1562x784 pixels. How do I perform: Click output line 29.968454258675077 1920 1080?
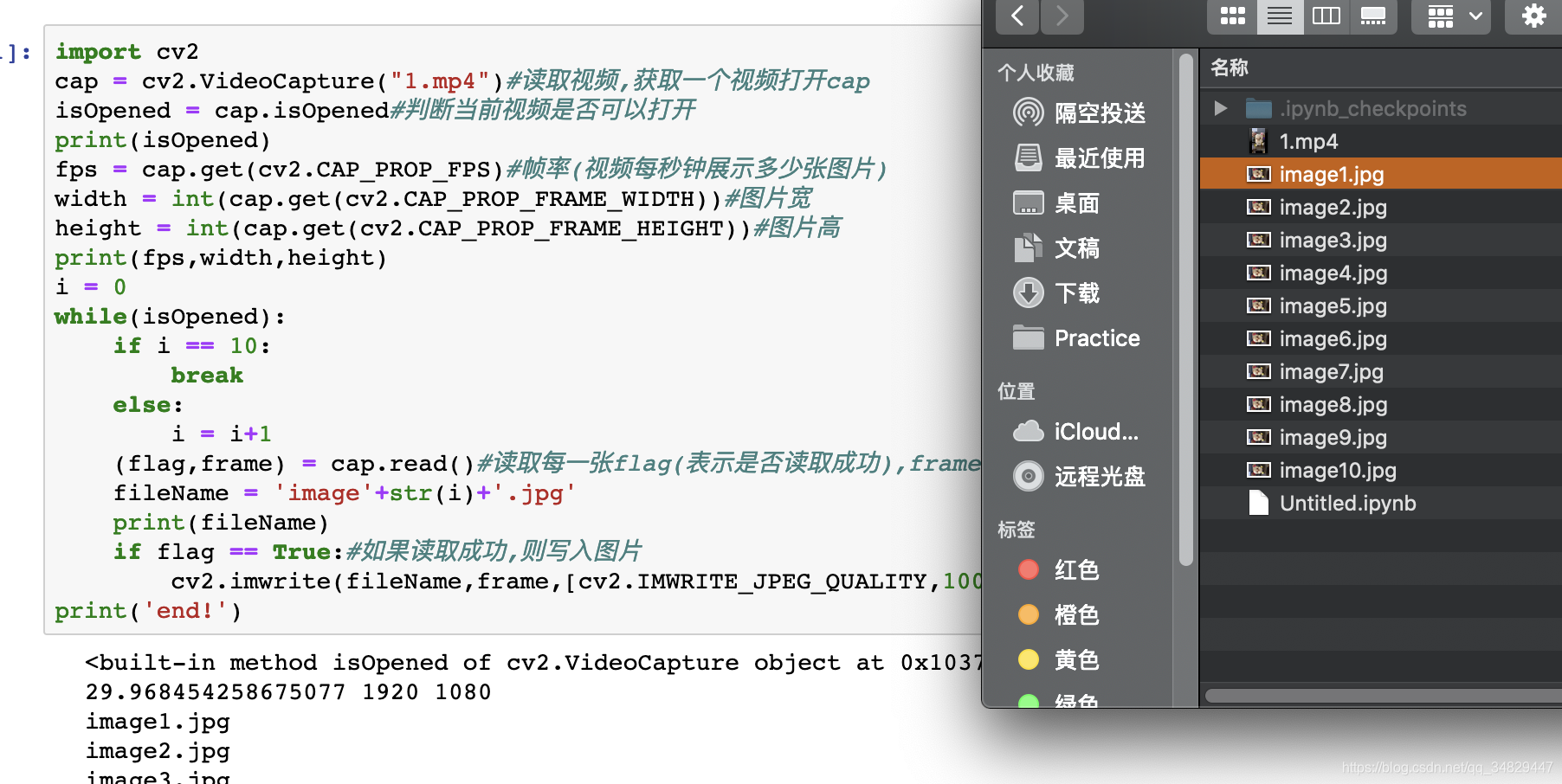click(x=288, y=692)
